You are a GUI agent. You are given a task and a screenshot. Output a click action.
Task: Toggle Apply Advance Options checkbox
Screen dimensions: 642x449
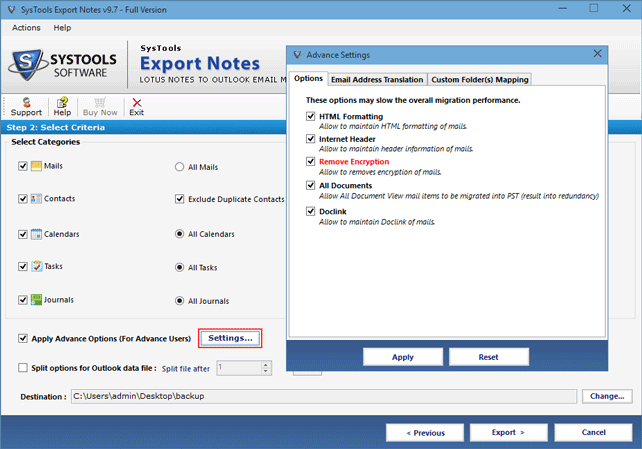[23, 338]
